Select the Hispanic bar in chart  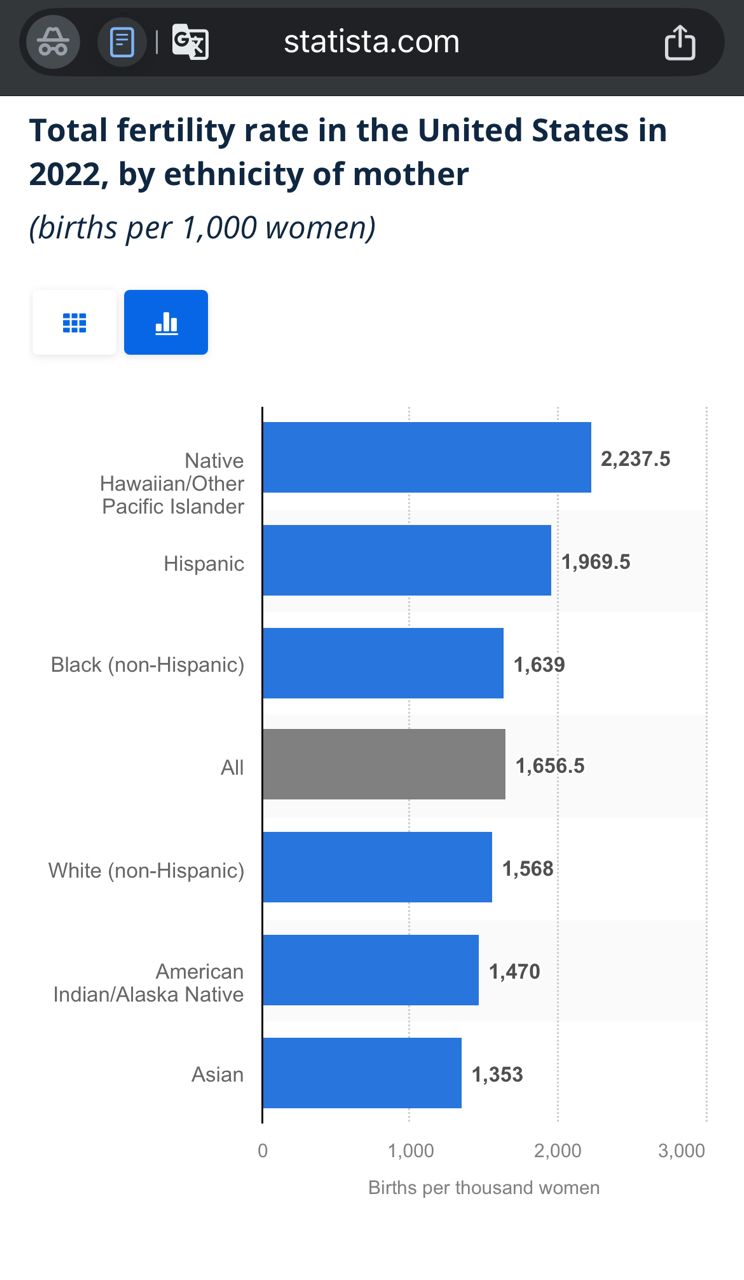tap(406, 560)
